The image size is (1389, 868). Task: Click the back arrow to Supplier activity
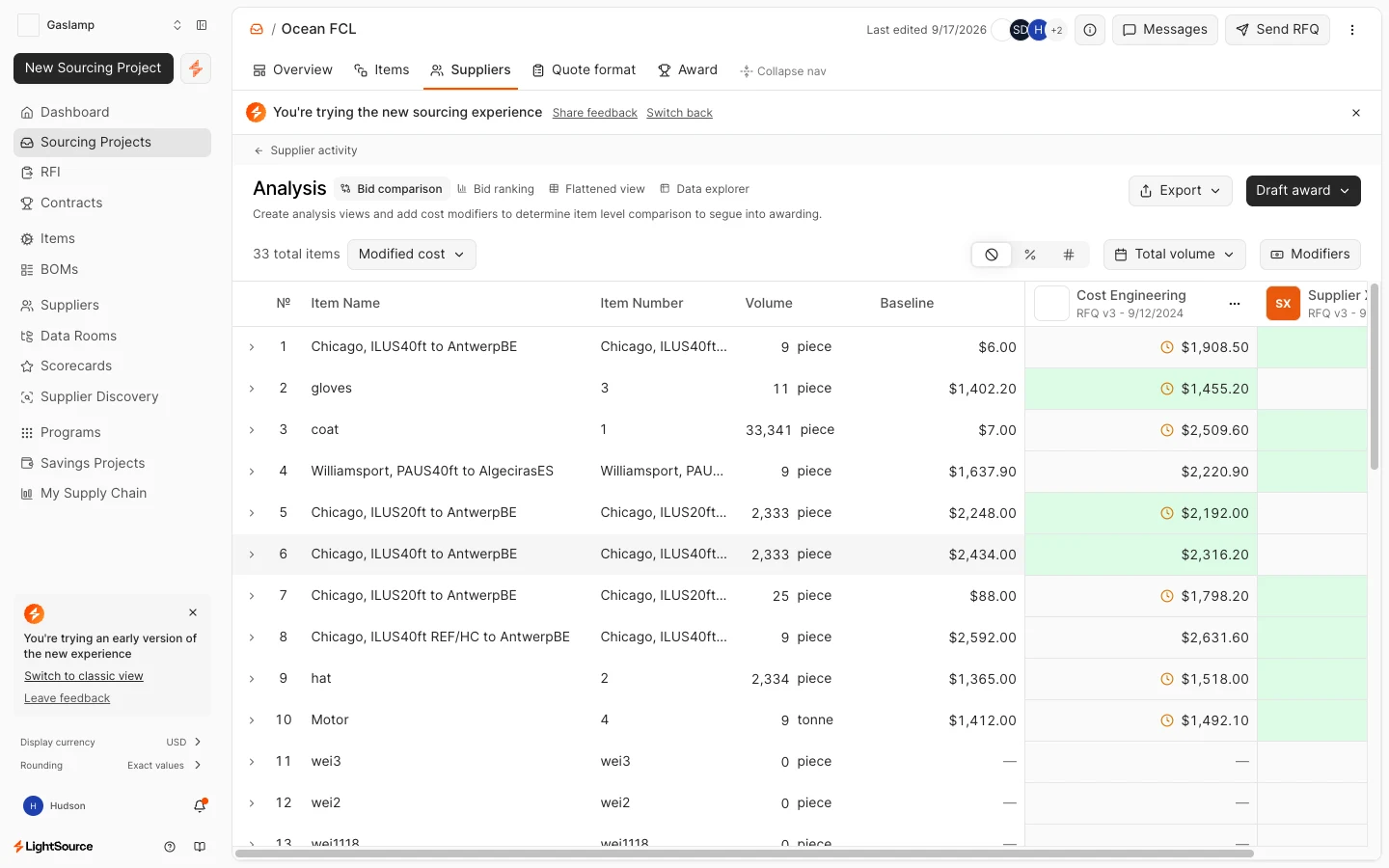pos(259,150)
